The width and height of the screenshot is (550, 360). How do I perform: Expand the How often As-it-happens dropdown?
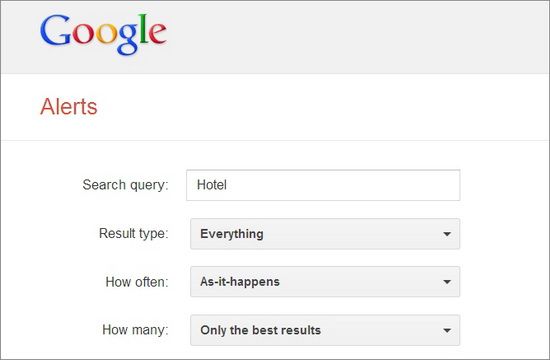(x=325, y=281)
